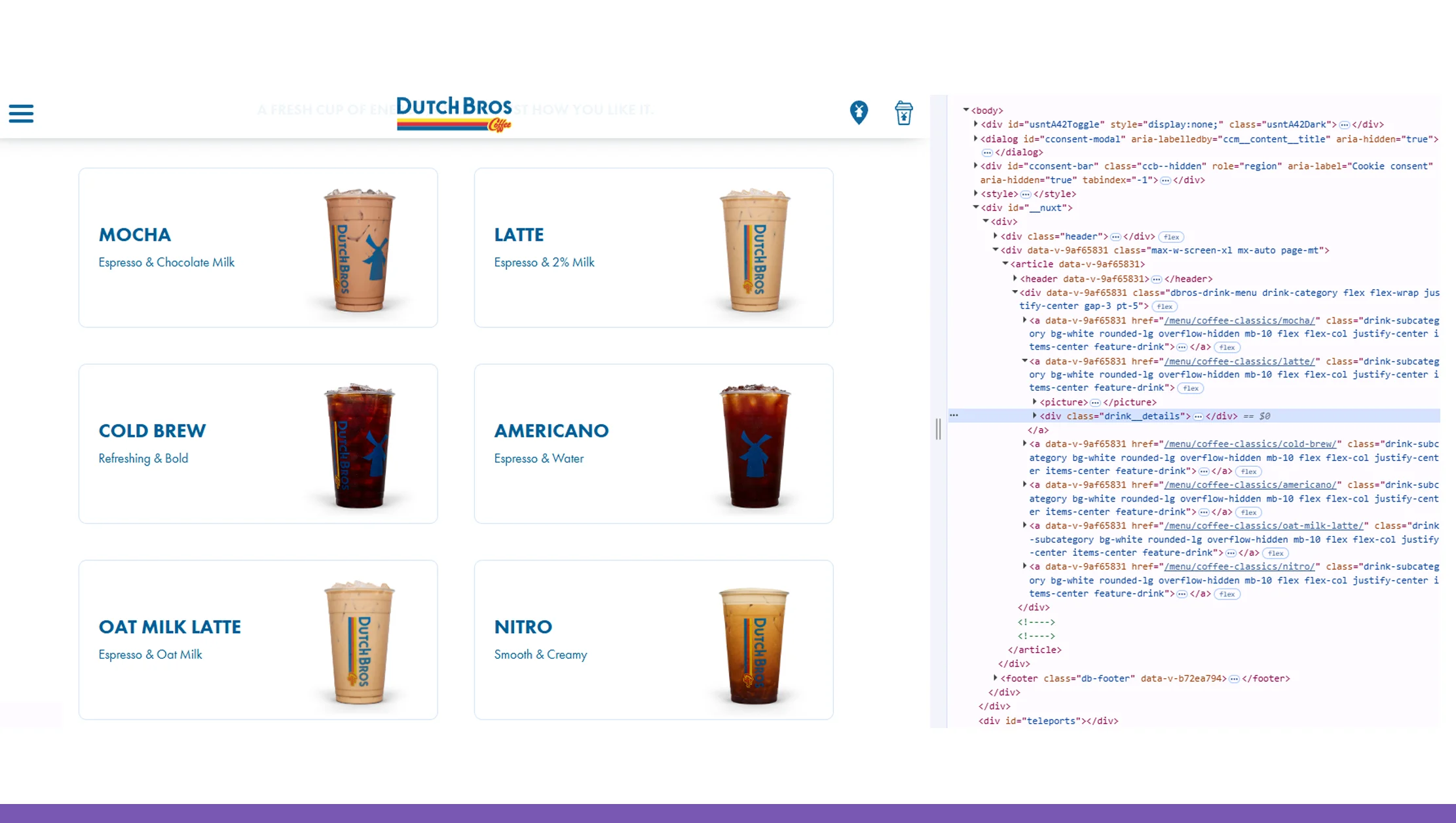Open the Cold Brew drink card
The height and width of the screenshot is (823, 1456).
pyautogui.click(x=257, y=444)
